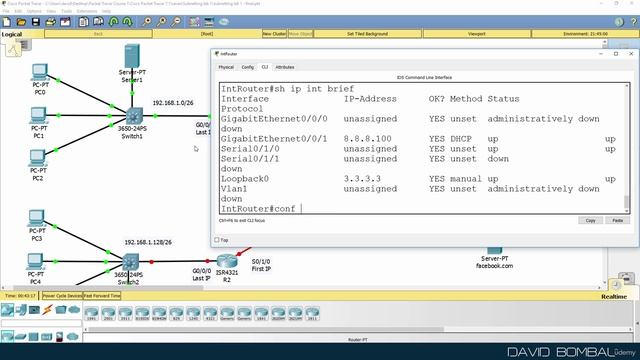640x360 pixels.
Task: Print the topology with printer icon
Action: (x=51, y=22)
